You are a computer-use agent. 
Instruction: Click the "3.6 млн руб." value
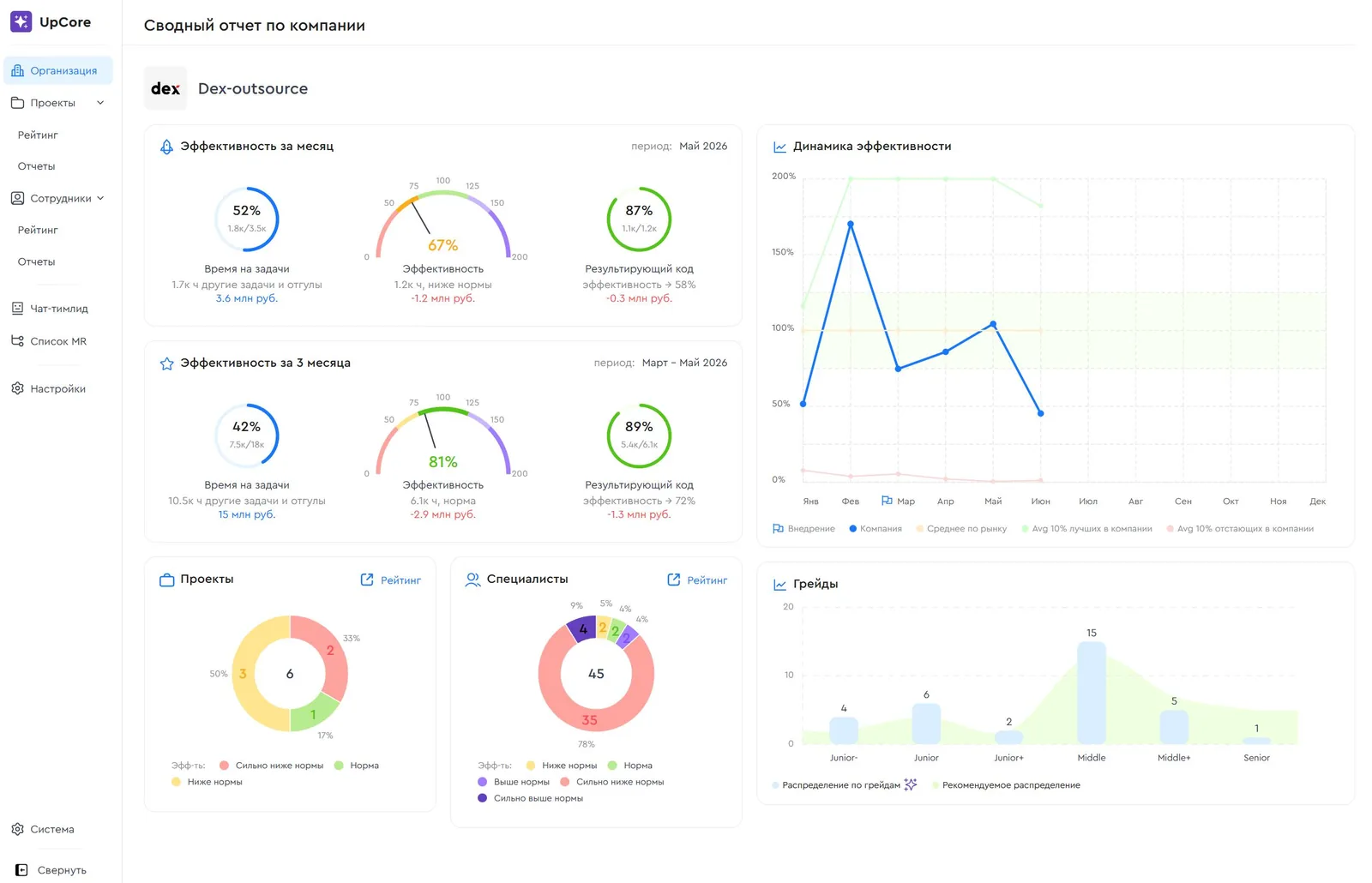pyautogui.click(x=247, y=298)
